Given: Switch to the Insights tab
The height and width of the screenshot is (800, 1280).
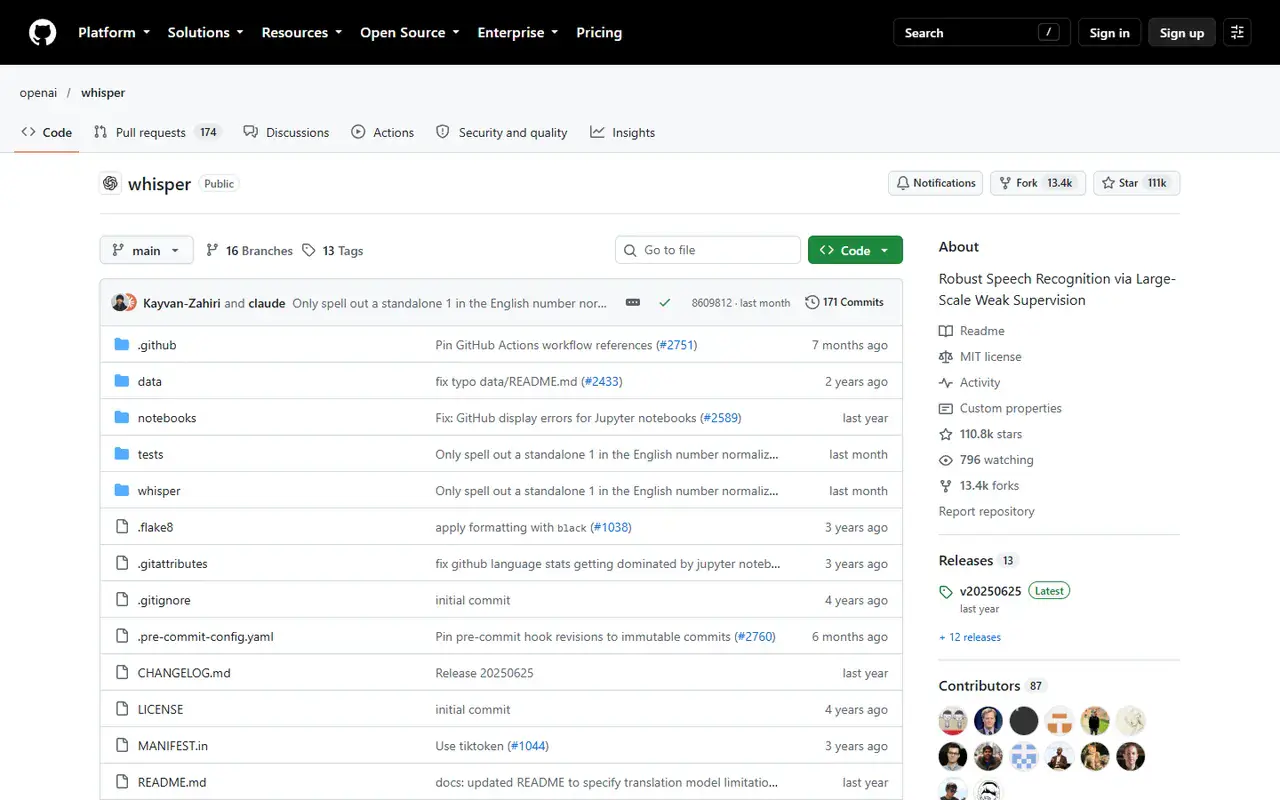Looking at the screenshot, I should (x=622, y=132).
